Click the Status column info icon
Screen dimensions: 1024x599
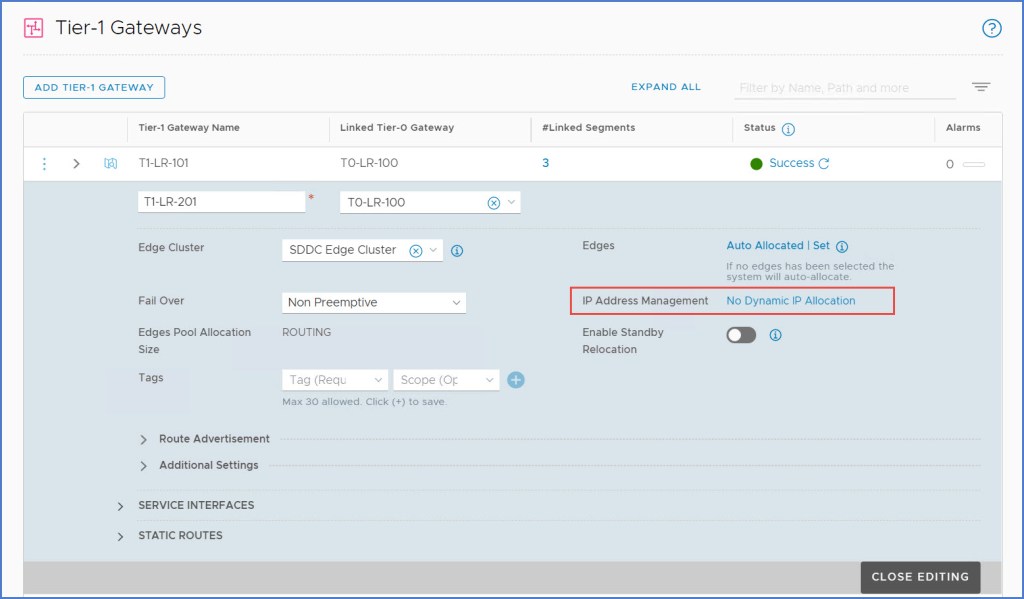(x=788, y=129)
